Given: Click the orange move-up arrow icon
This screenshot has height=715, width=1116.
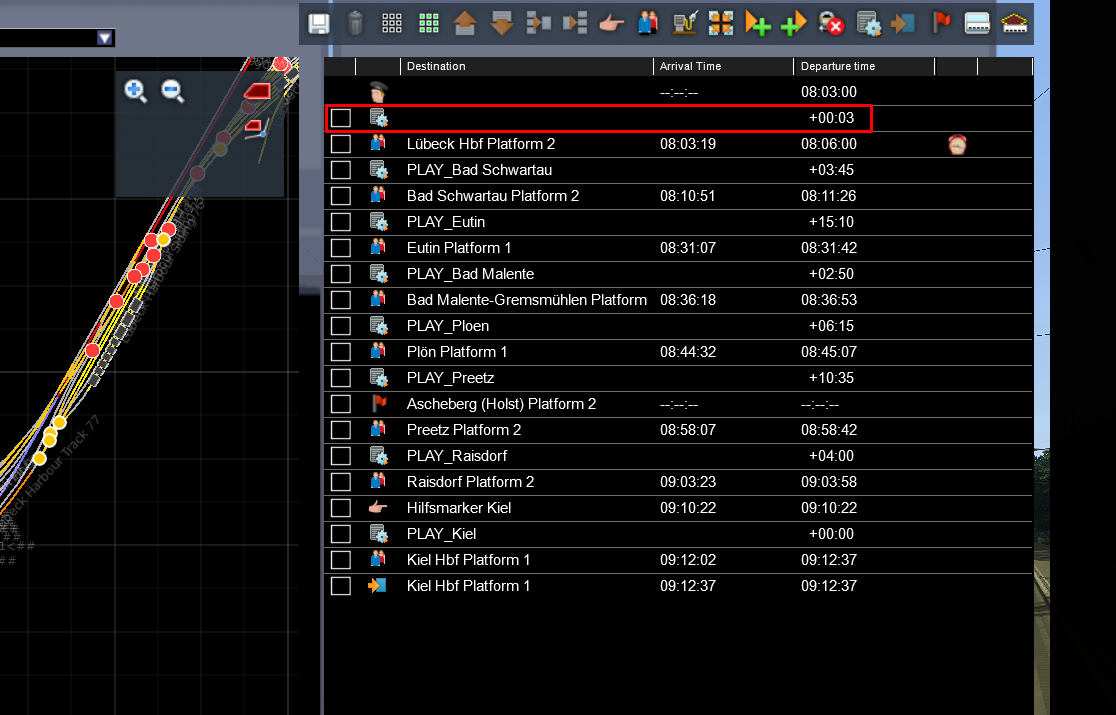Looking at the screenshot, I should click(x=465, y=23).
